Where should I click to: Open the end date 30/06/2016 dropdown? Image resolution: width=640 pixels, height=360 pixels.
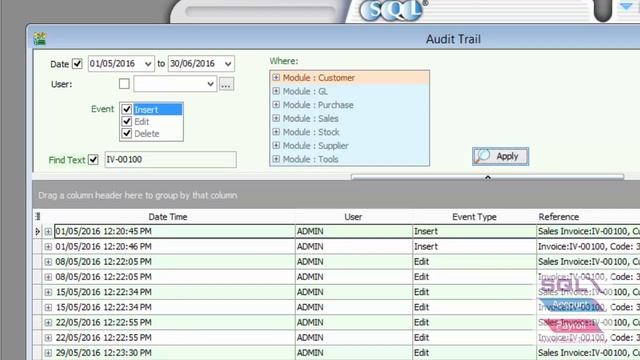click(228, 64)
